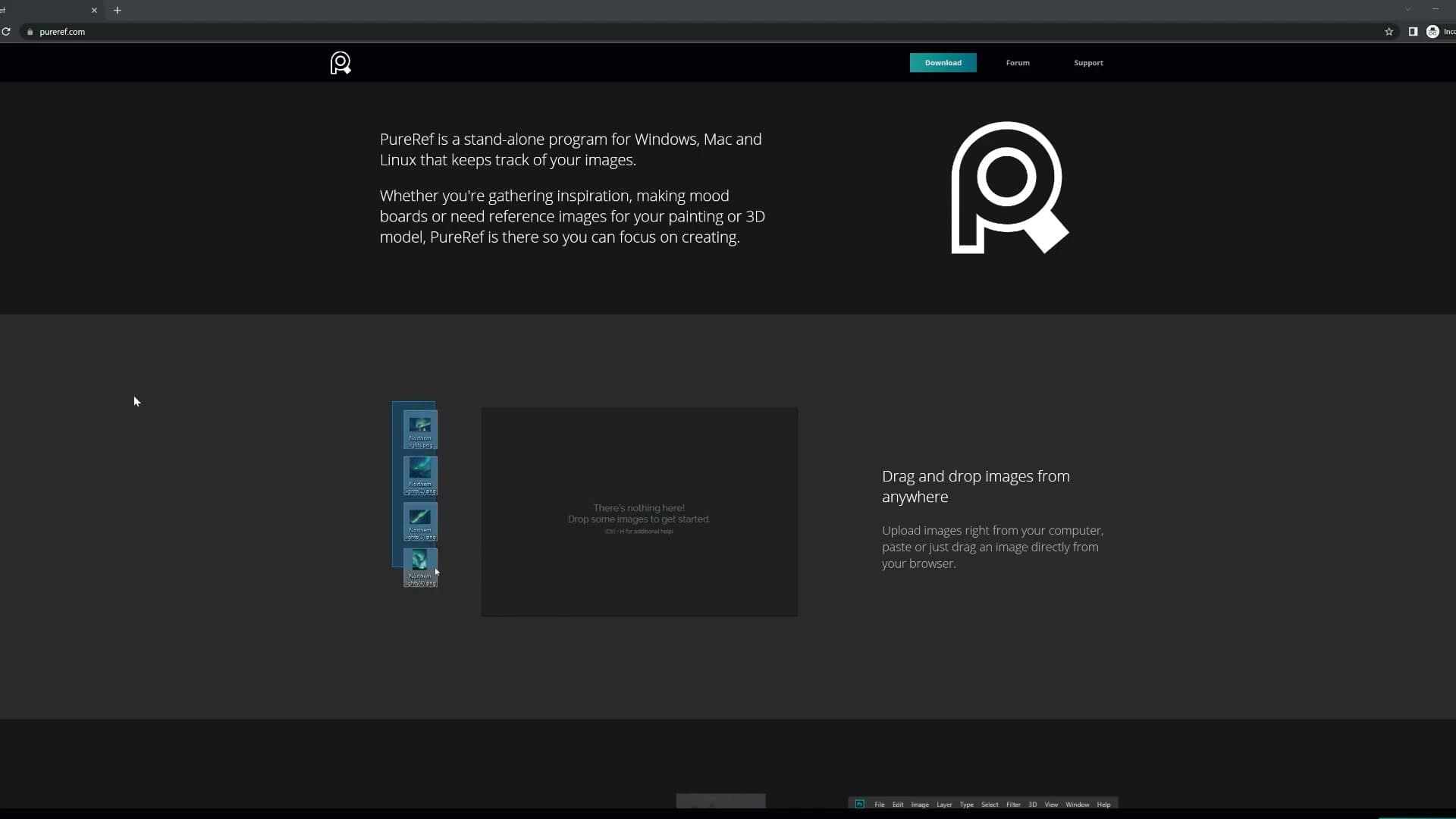Click the large PureRef logo graphic
The width and height of the screenshot is (1456, 819).
point(1010,187)
